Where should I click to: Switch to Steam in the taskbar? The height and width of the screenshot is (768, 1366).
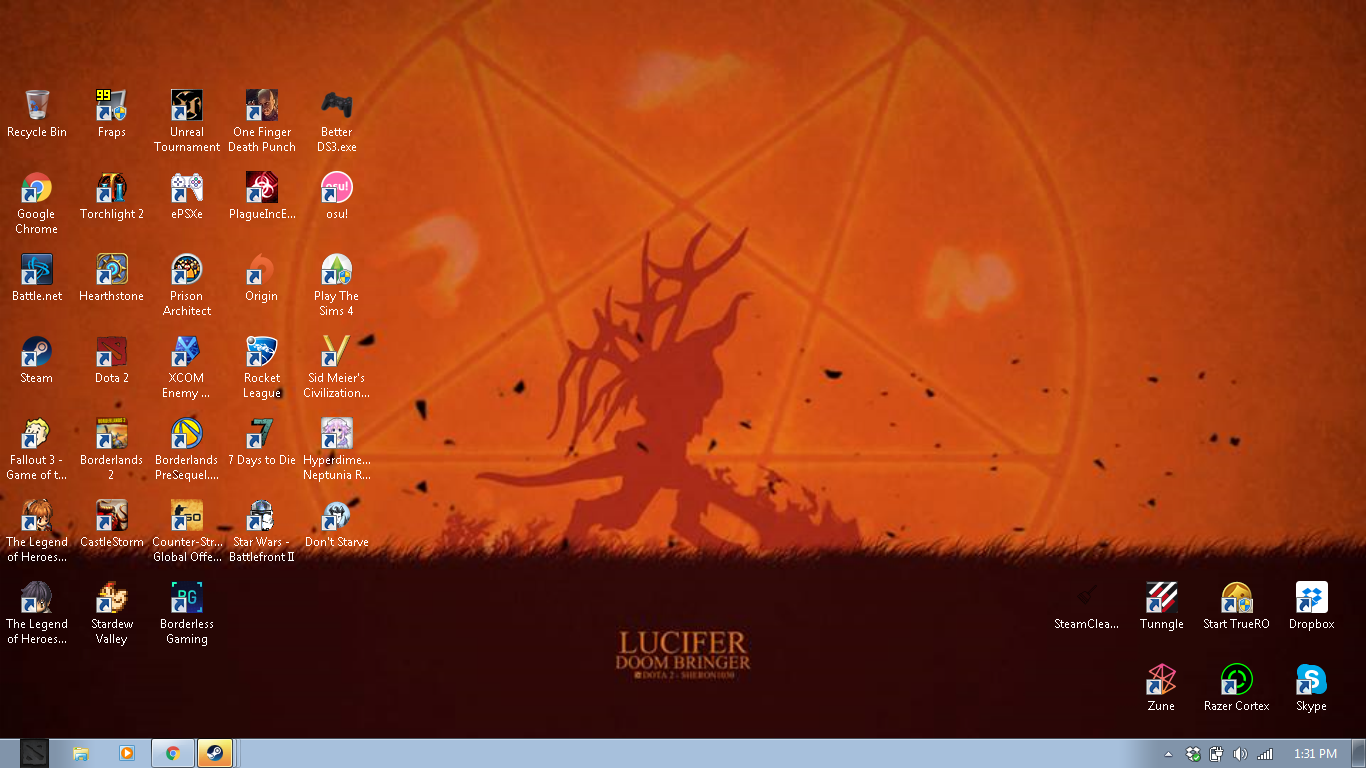215,753
